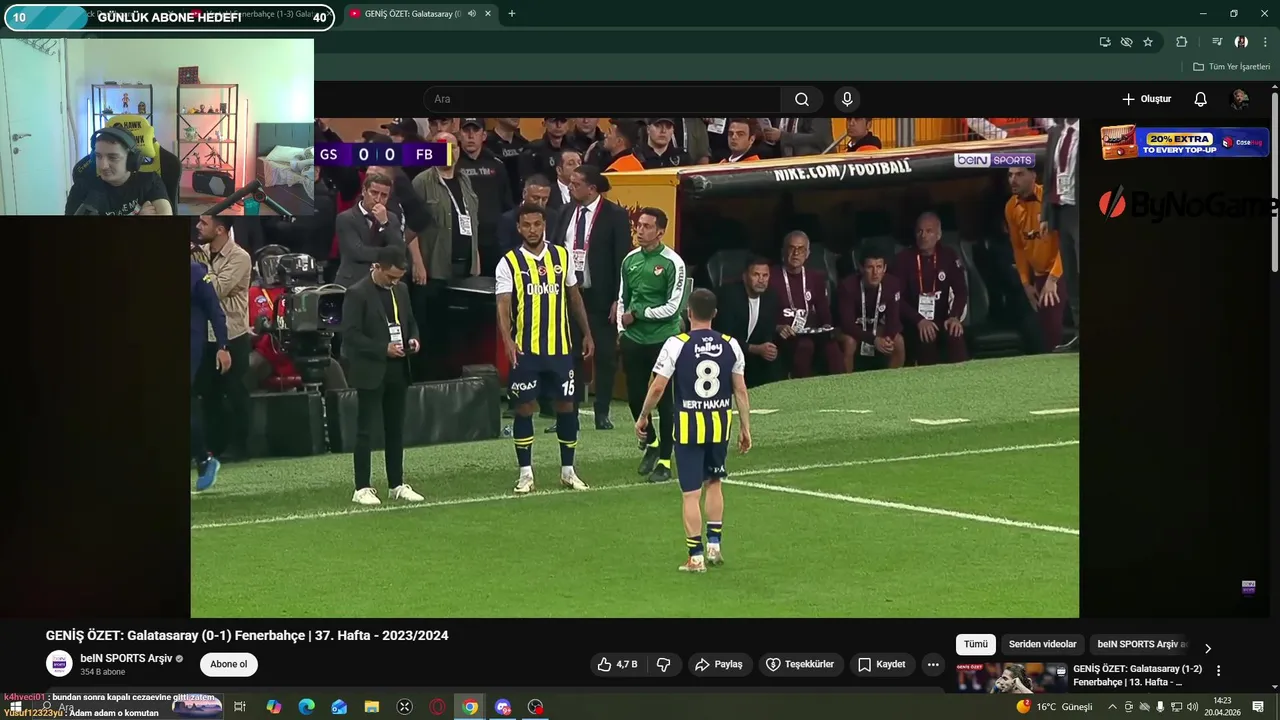Open Chrome media controls icon

(1217, 42)
